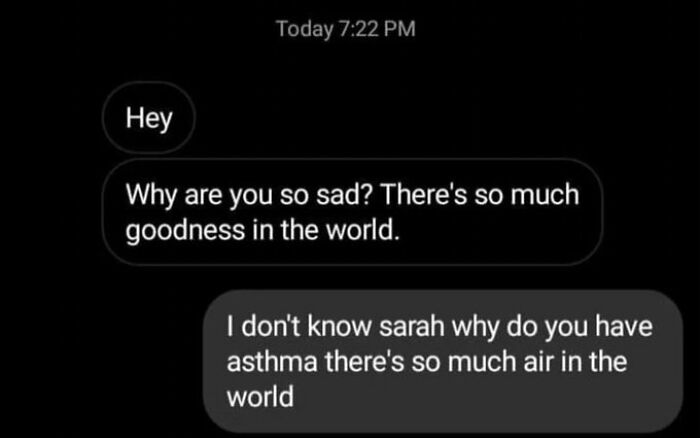Screen dimensions: 700x438
Task: Click "There's" in the incoming message
Action: (423, 195)
